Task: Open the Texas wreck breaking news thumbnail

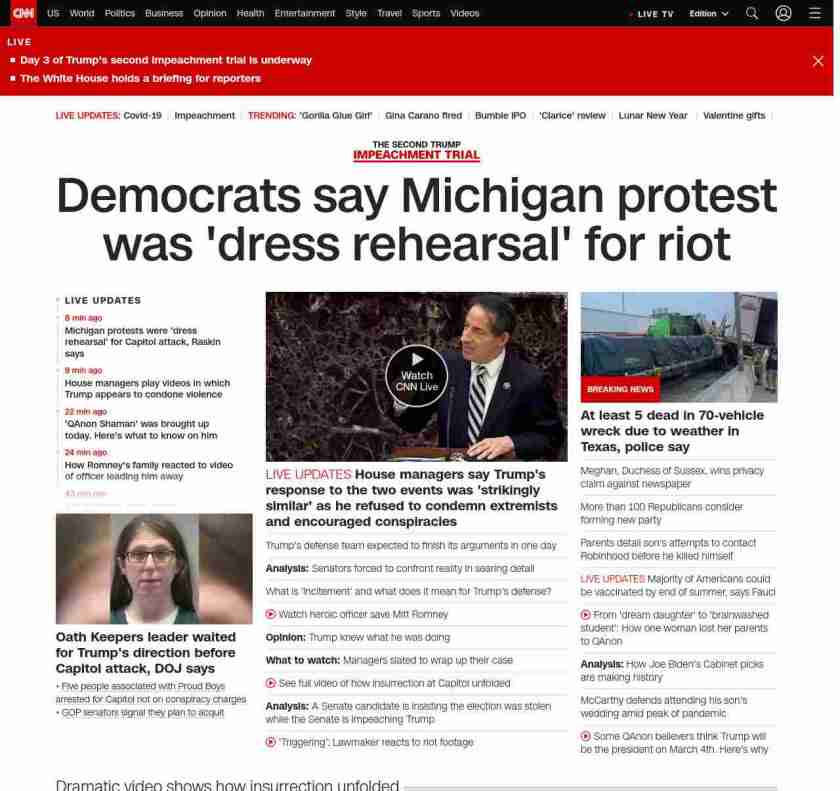Action: [x=679, y=347]
